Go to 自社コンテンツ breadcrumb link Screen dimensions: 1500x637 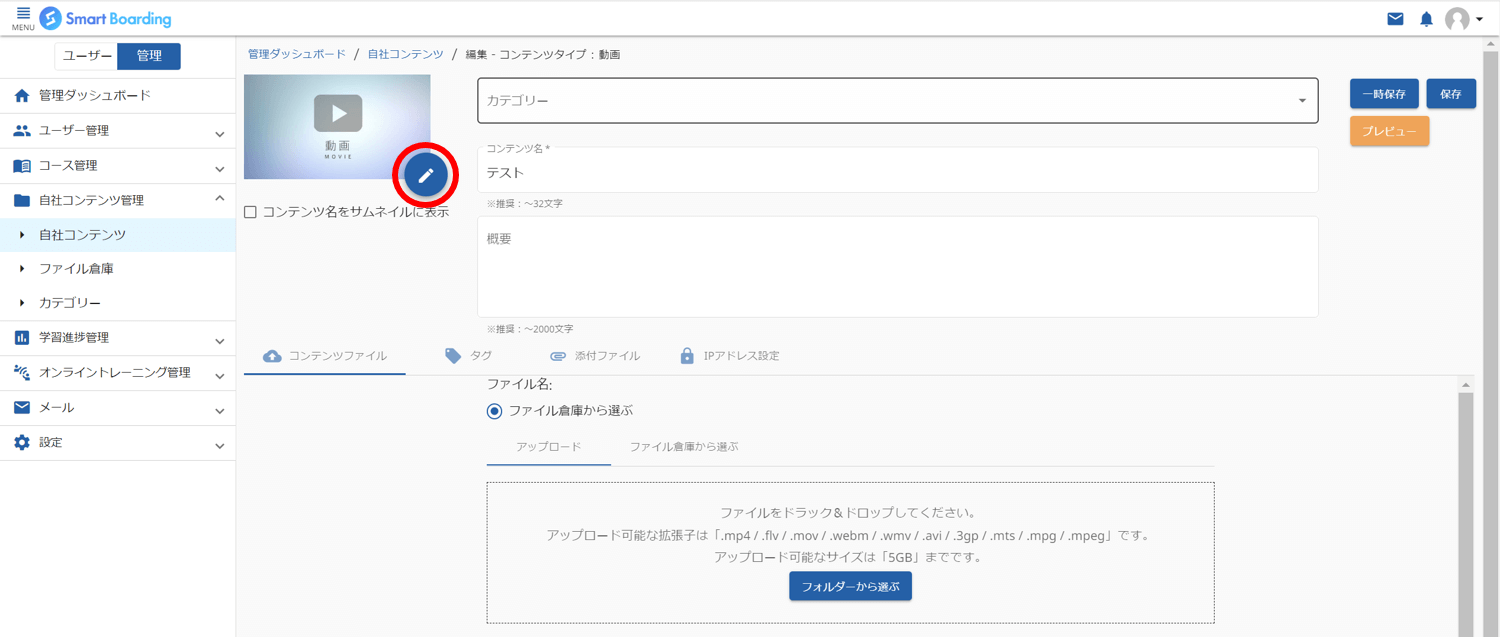[x=406, y=54]
